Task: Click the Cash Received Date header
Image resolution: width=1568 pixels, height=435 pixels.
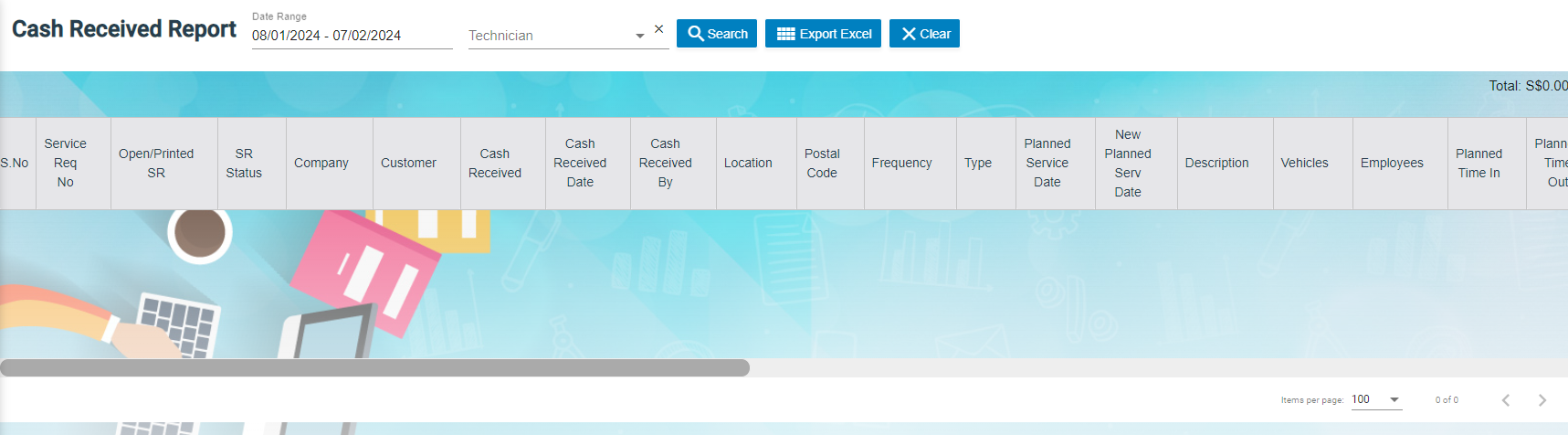Action: tap(580, 163)
